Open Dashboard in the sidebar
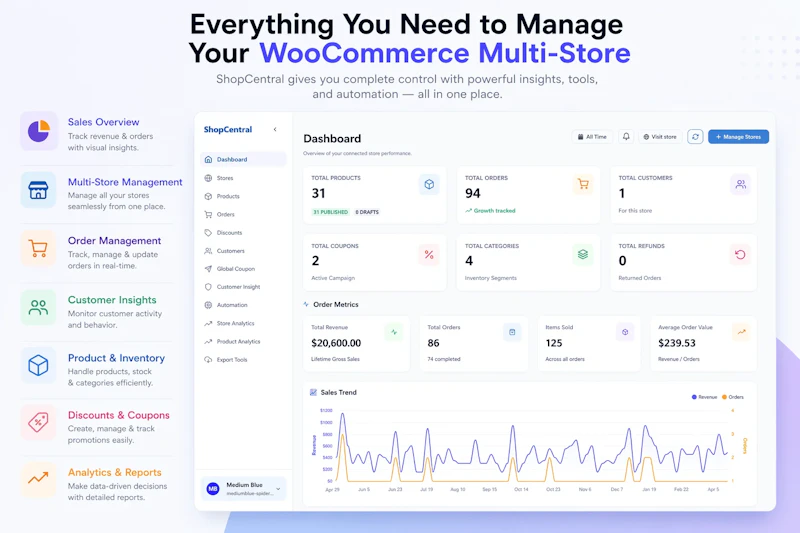The image size is (800, 533). coord(243,159)
